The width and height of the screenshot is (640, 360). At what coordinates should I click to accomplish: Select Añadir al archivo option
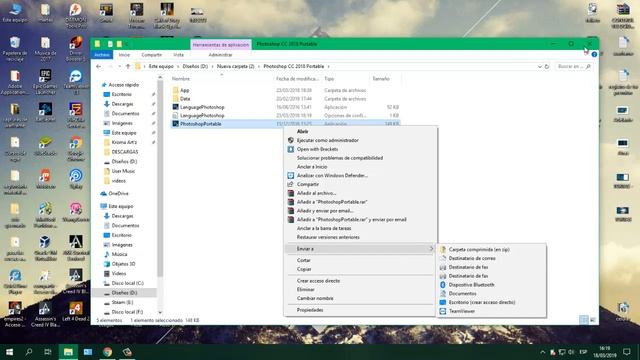(317, 193)
